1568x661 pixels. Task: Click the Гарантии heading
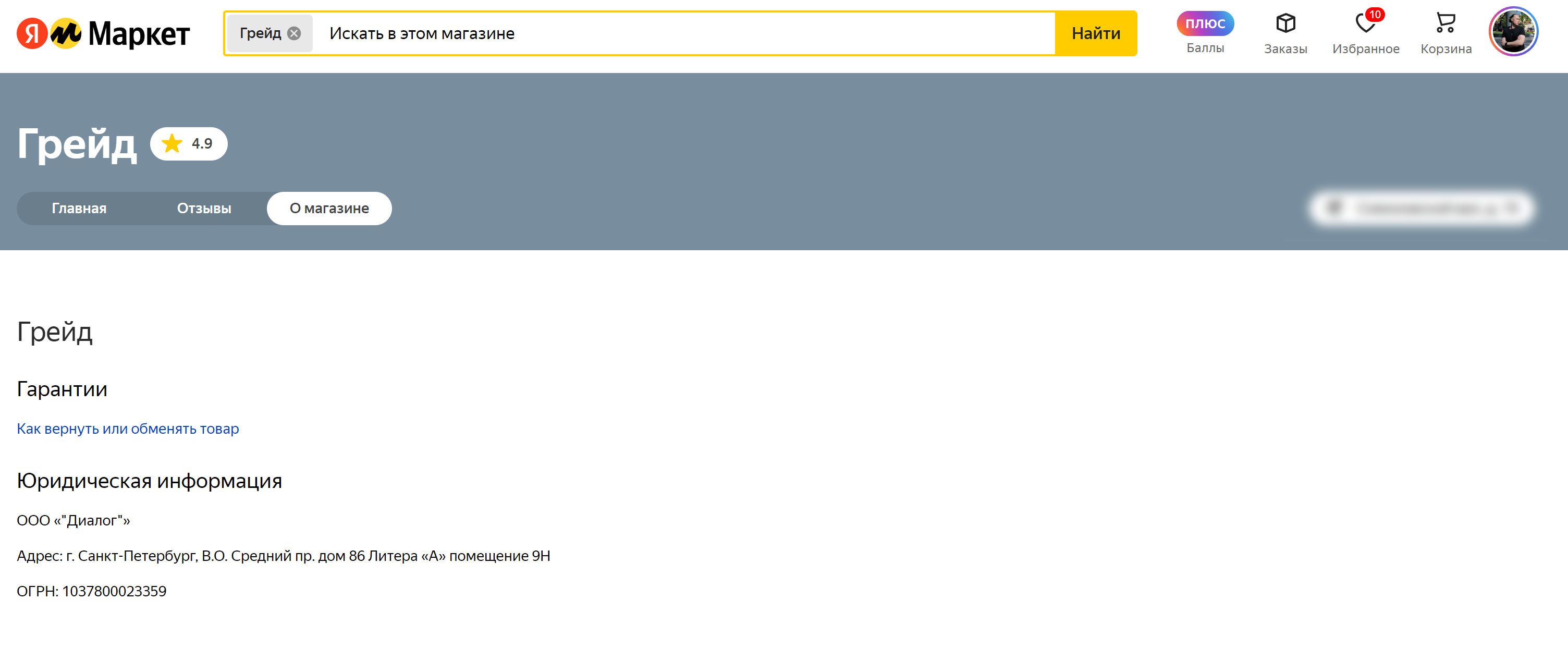pos(62,389)
